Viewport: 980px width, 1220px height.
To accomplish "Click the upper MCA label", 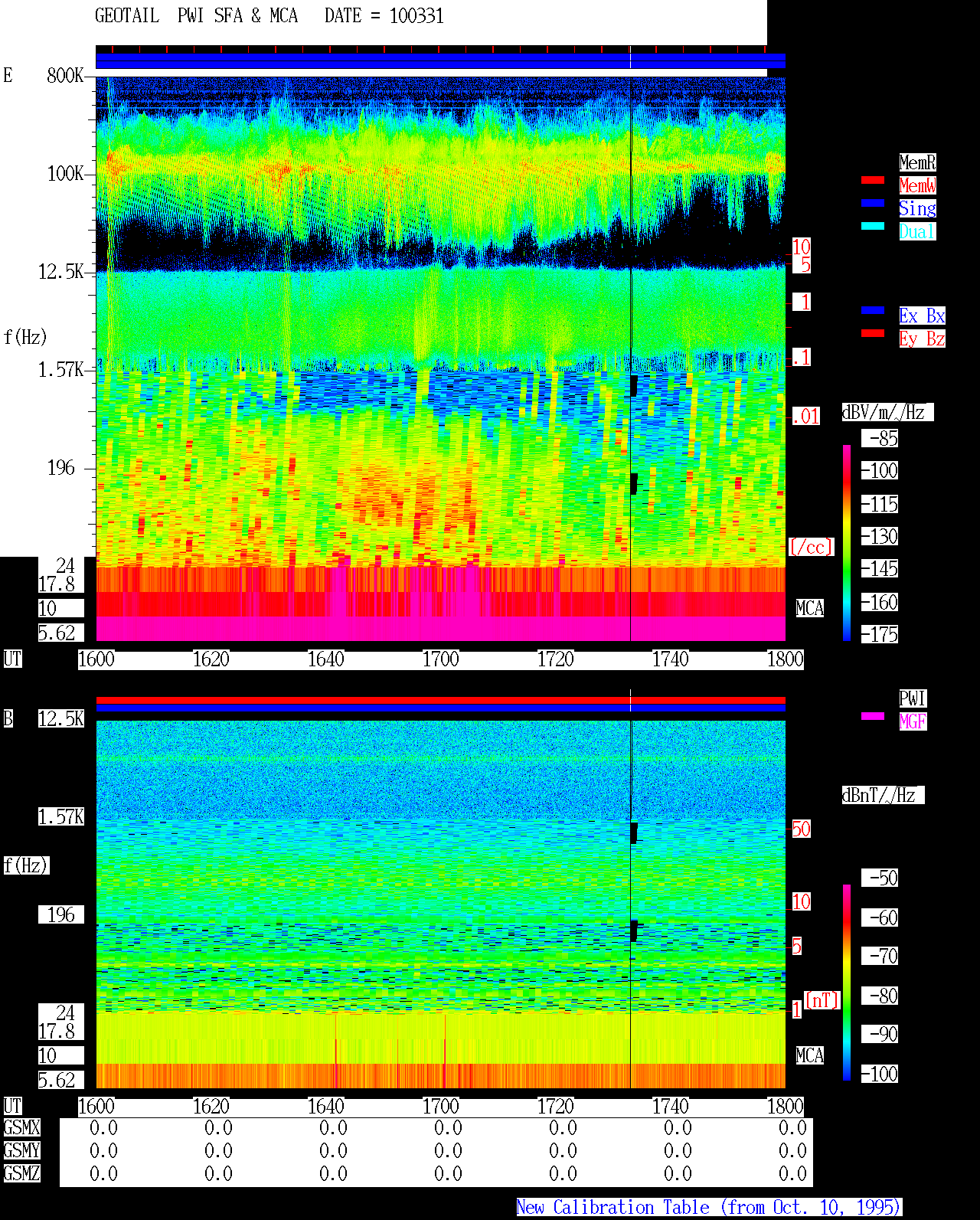I will (810, 609).
